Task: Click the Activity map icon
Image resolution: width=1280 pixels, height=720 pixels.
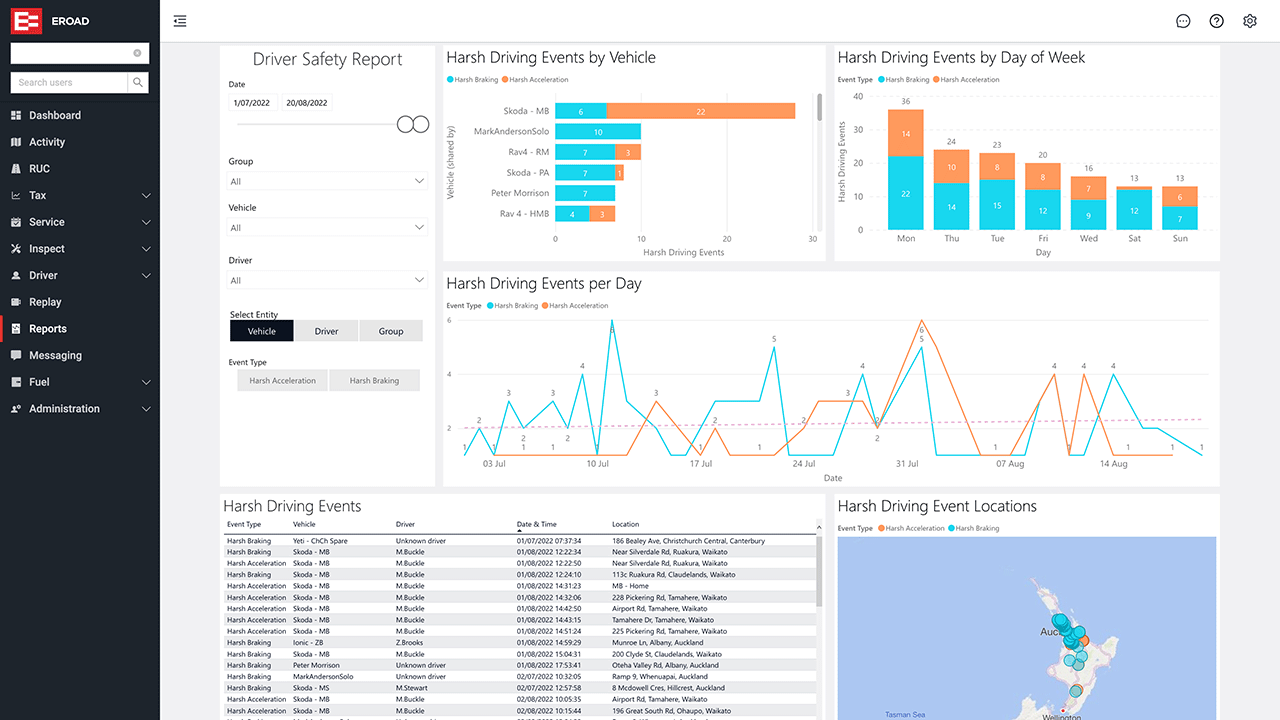Action: pos(16,142)
